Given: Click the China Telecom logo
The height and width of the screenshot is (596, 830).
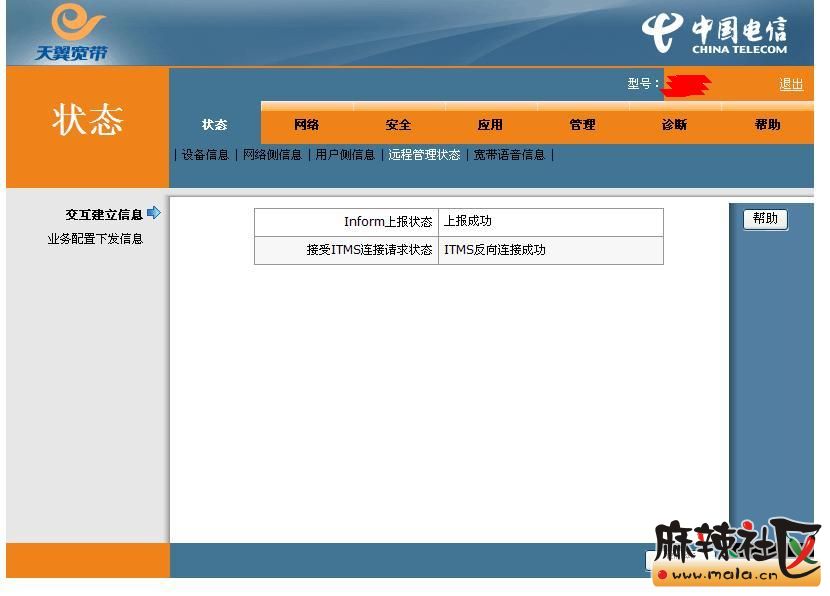Looking at the screenshot, I should point(714,34).
